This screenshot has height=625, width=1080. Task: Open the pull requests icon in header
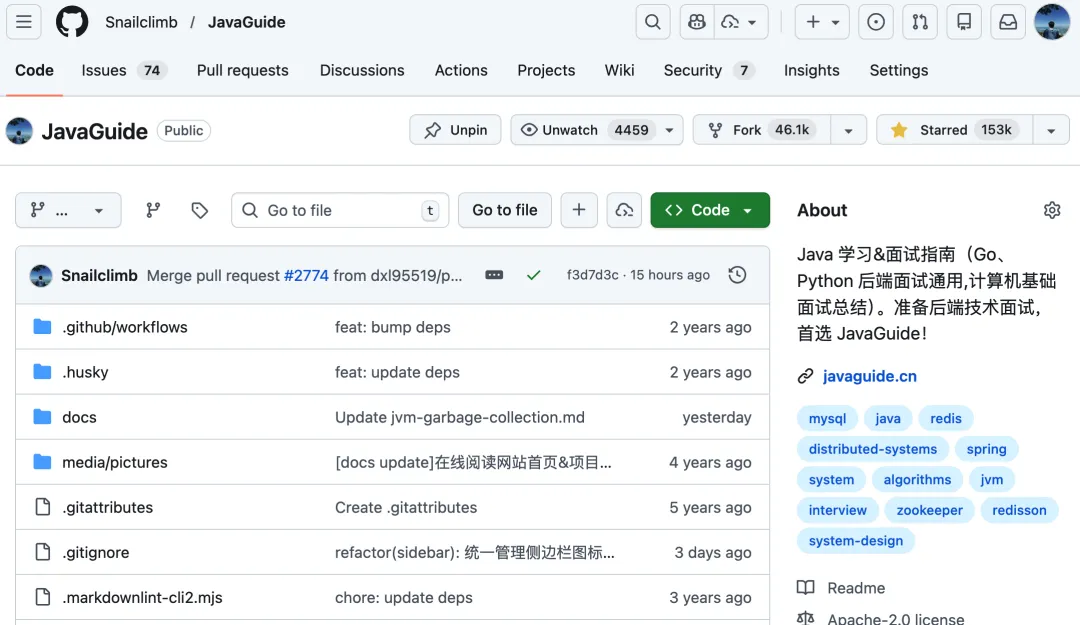pyautogui.click(x=920, y=22)
